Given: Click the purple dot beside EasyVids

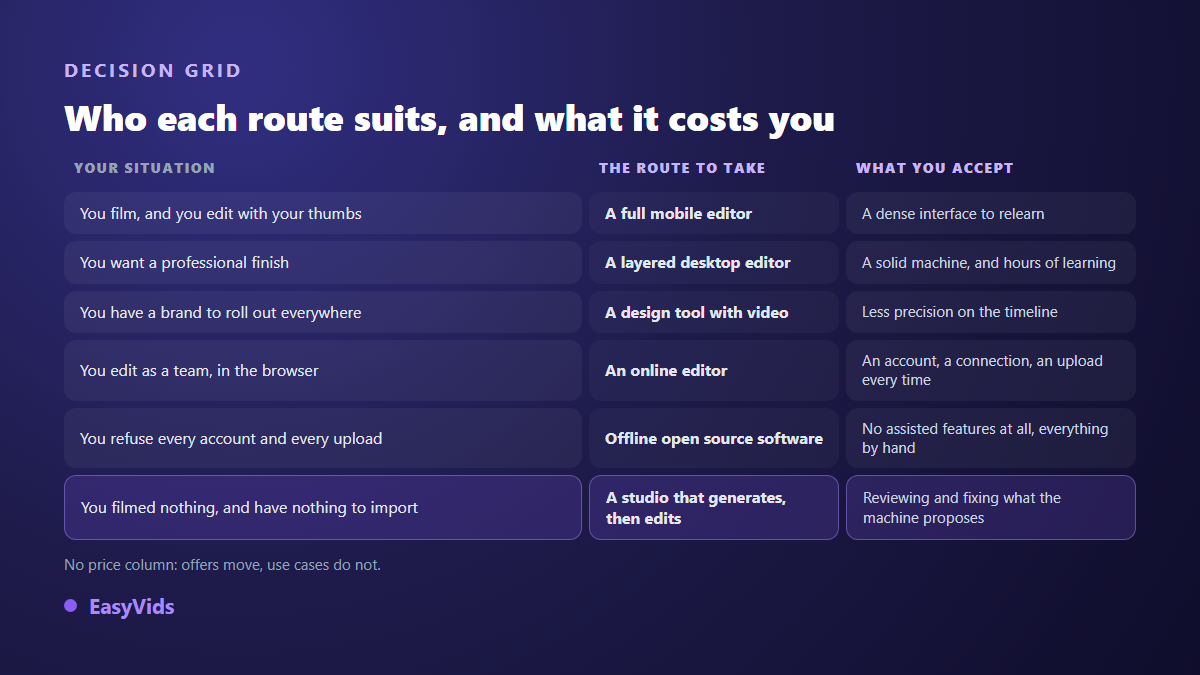Looking at the screenshot, I should (x=71, y=605).
